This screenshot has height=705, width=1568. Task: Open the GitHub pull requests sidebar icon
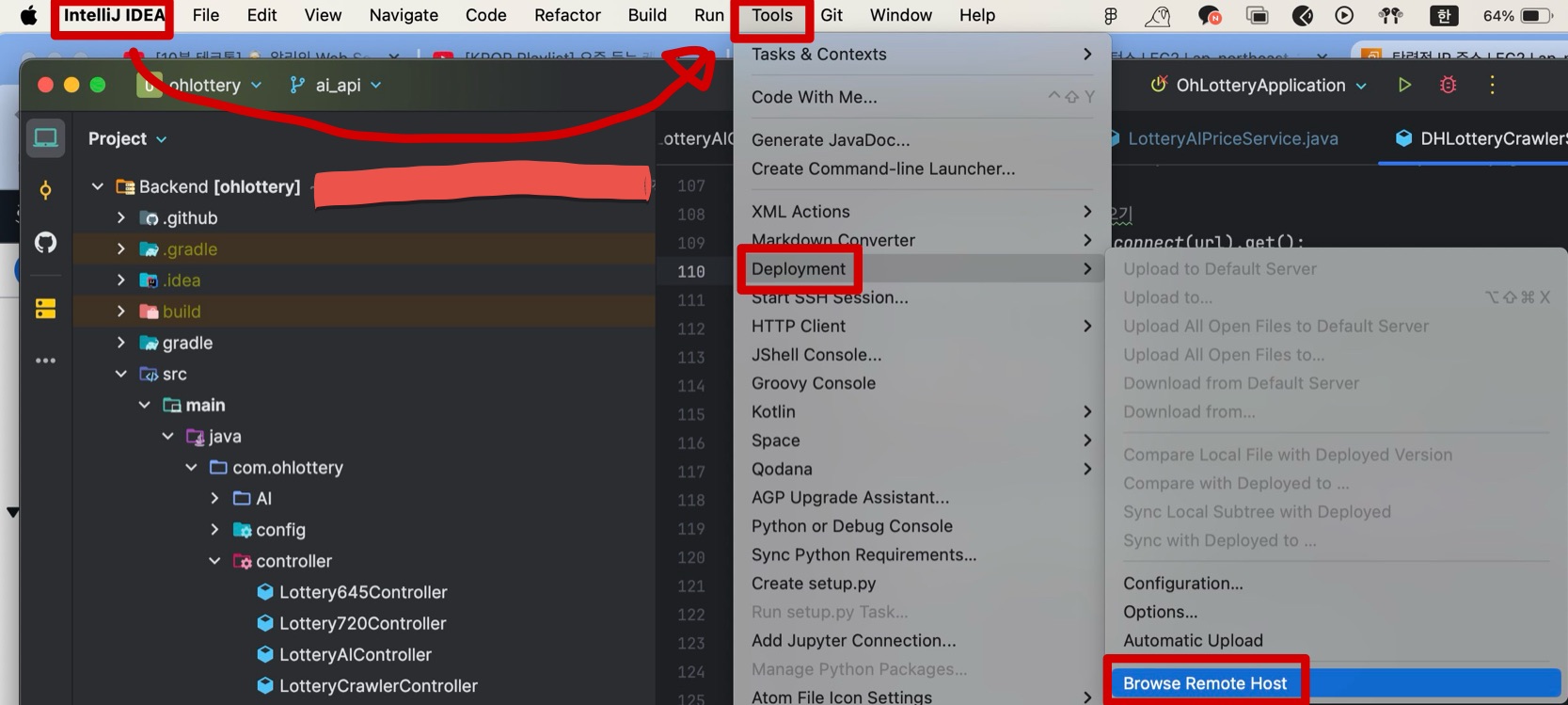pyautogui.click(x=45, y=243)
